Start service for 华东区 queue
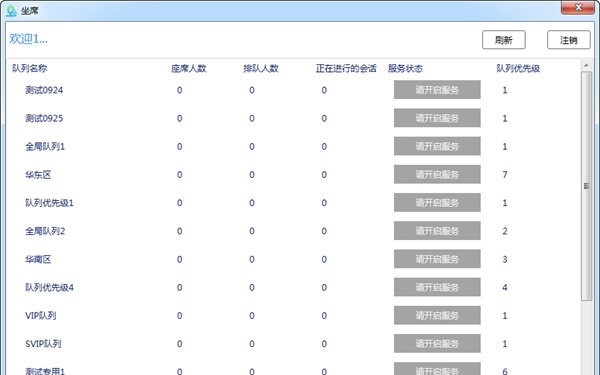The image size is (600, 375). point(437,174)
